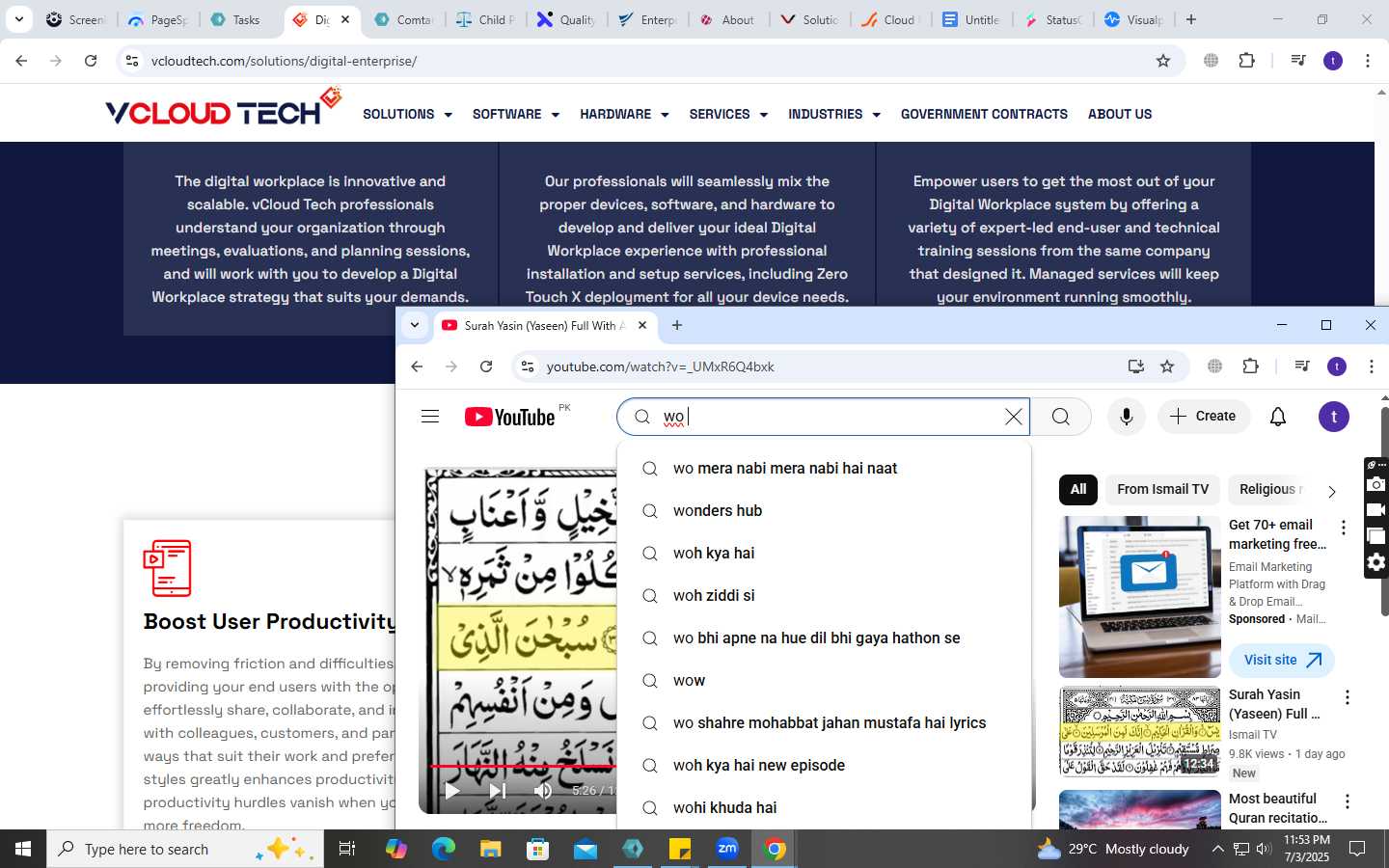
Task: Bookmark the YouTube page with star icon
Action: pos(1167,366)
